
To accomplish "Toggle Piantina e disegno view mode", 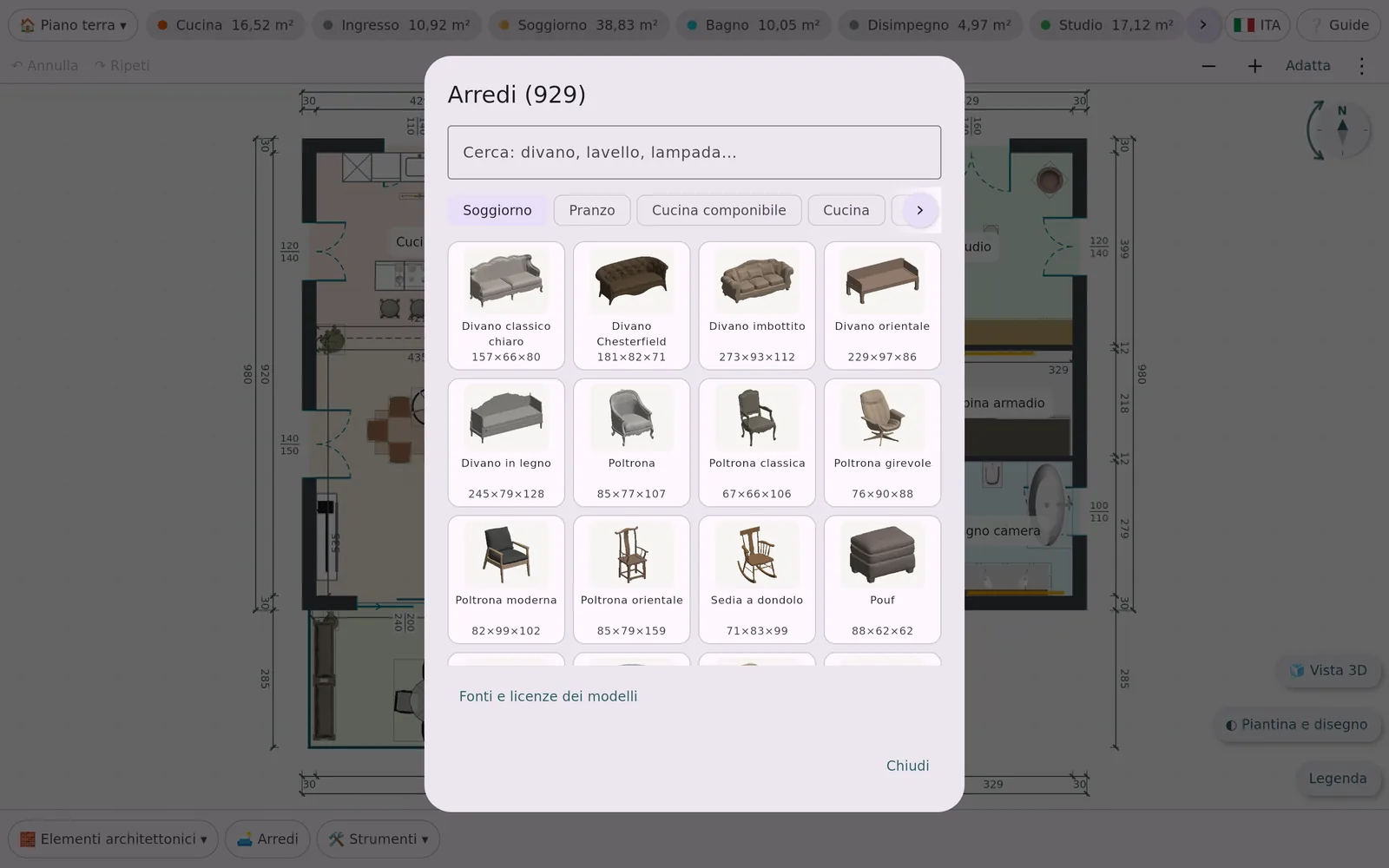I will pos(1296,725).
